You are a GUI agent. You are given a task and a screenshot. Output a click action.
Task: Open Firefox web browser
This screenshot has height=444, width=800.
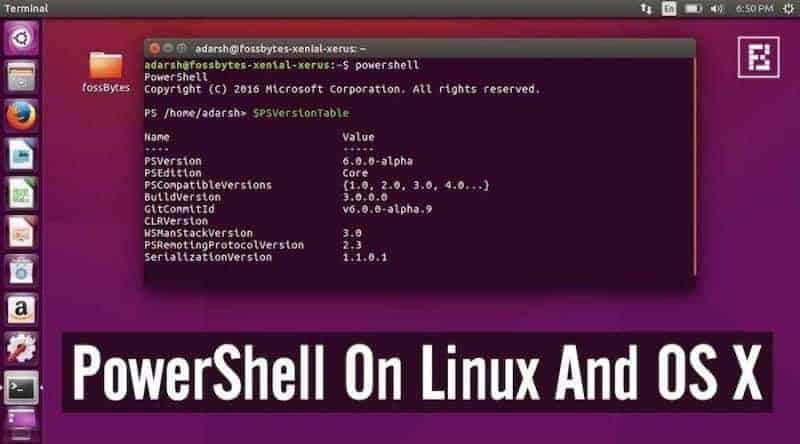click(x=21, y=116)
